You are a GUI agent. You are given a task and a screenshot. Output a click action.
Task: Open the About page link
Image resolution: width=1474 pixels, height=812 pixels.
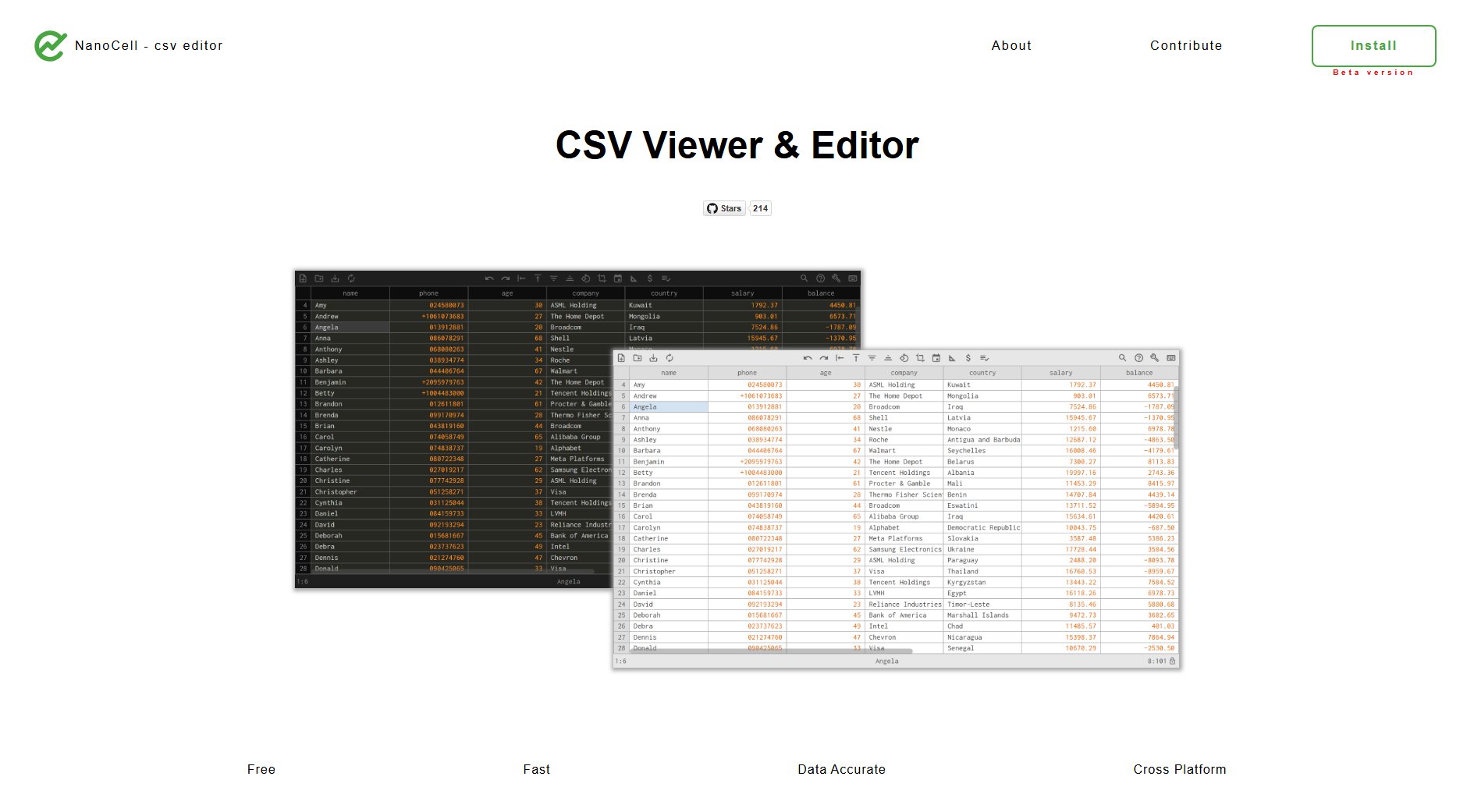coord(1011,46)
